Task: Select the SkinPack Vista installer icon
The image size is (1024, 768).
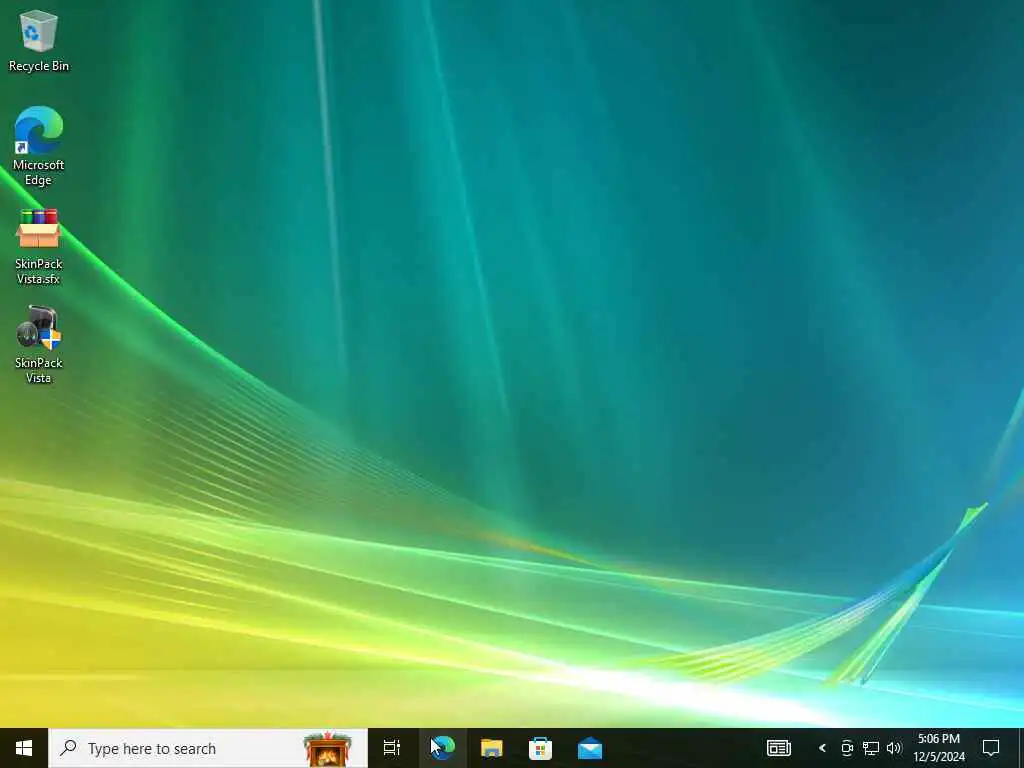Action: (39, 344)
